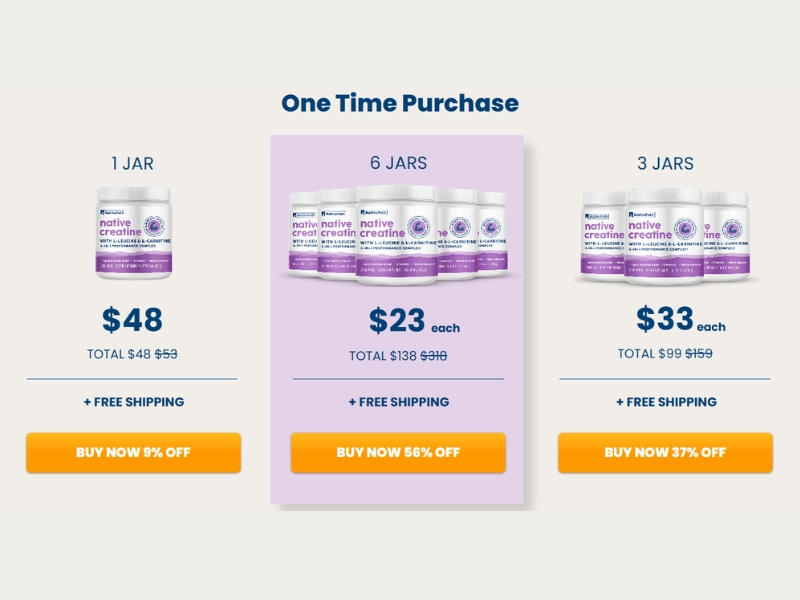Viewport: 800px width, 600px height.
Task: Click the BUY NOW 9% OFF button
Action: point(133,452)
